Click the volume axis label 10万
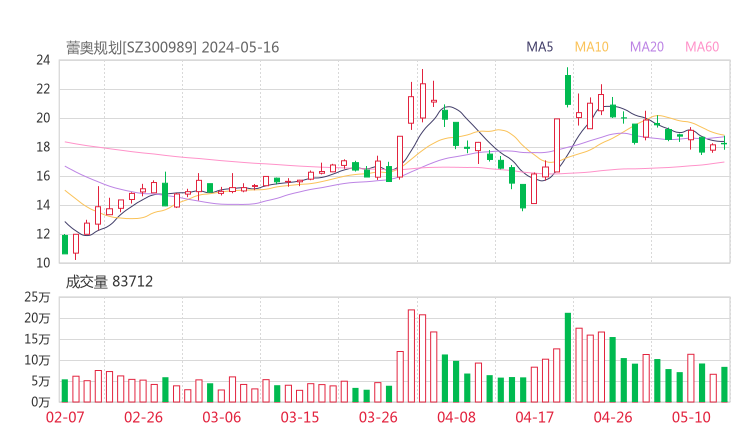740x440 pixels. pos(37,360)
